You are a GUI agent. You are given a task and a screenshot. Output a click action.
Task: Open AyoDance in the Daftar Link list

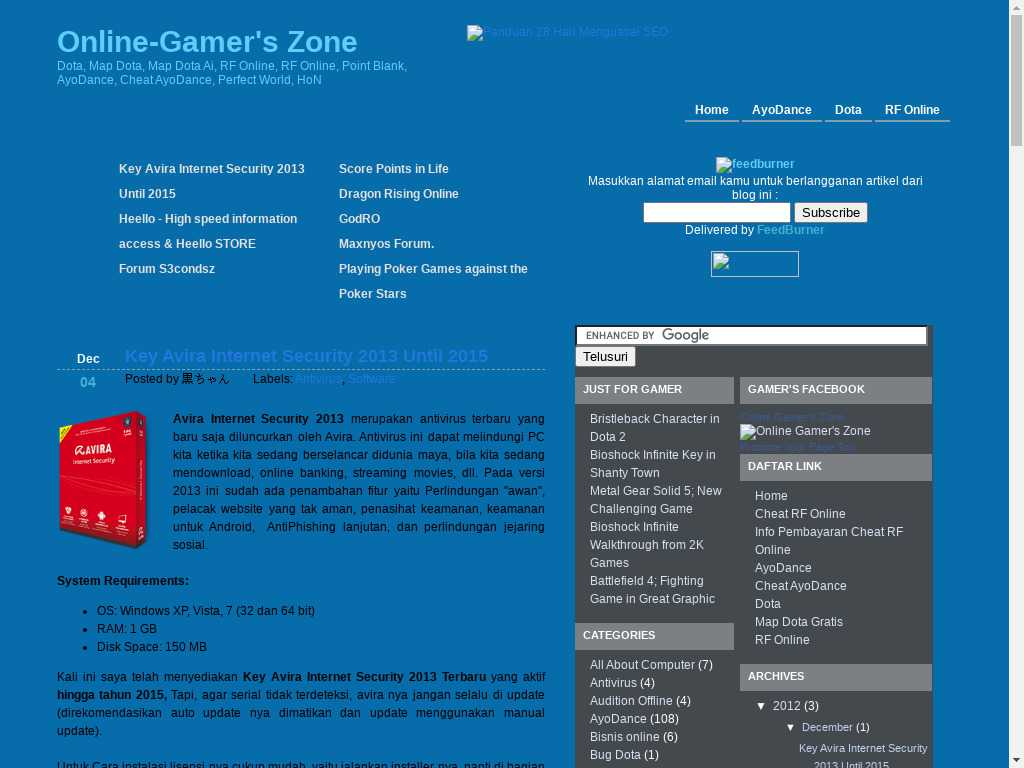(783, 568)
